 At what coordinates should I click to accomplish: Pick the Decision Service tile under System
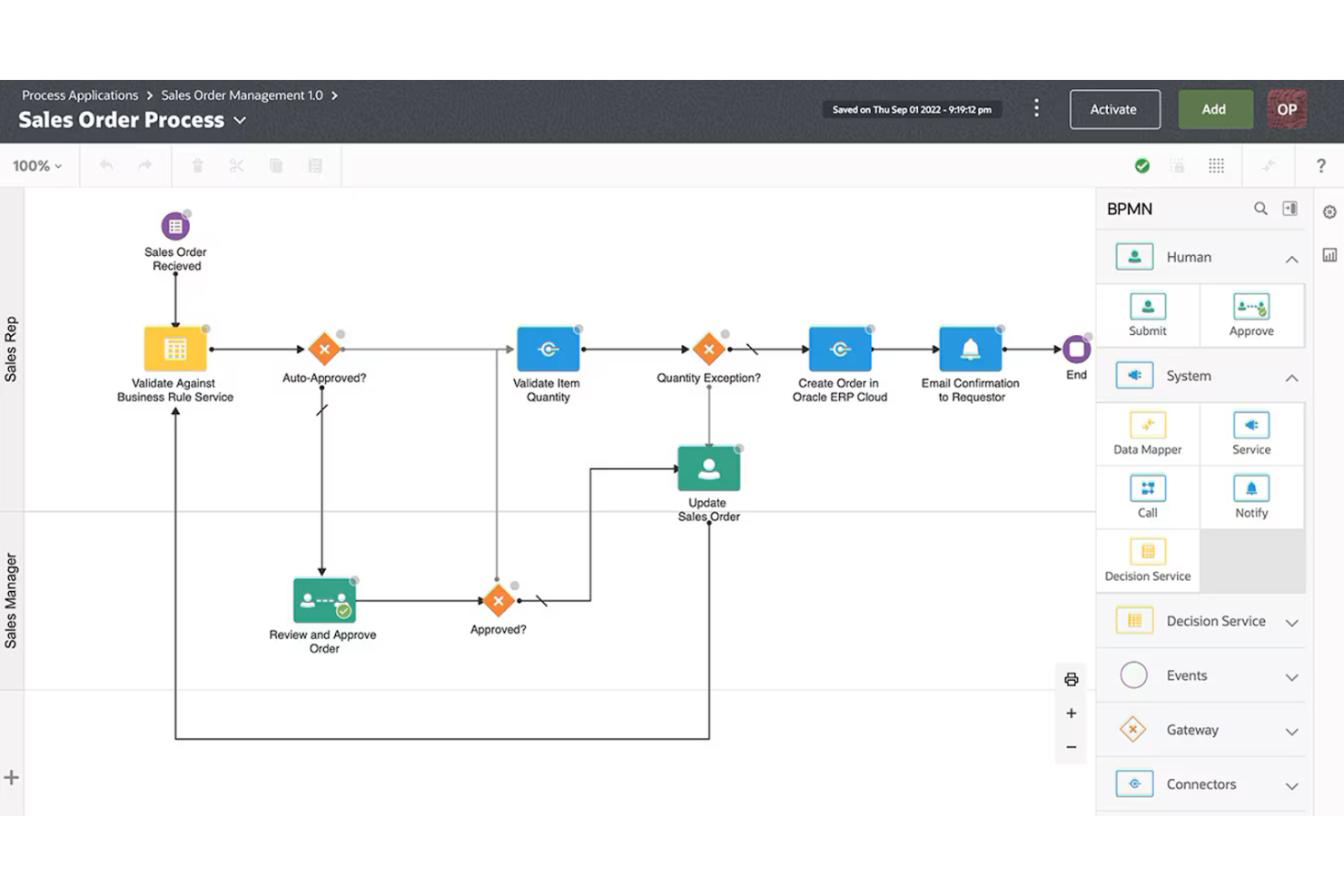[x=1148, y=560]
